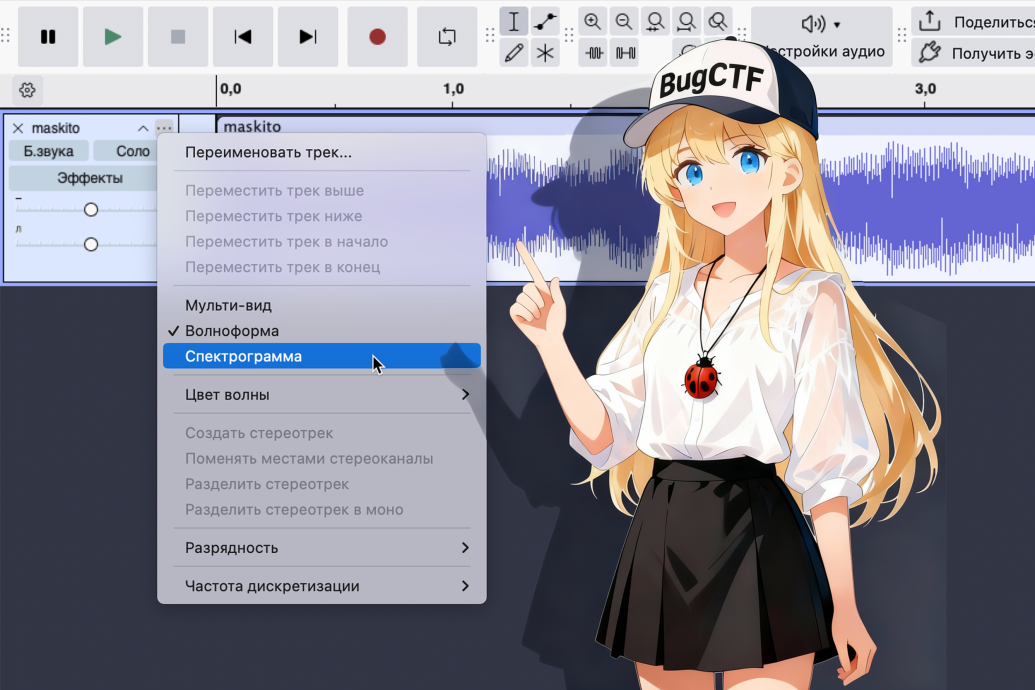Open the Эффекты panel for the track
This screenshot has width=1035, height=690.
click(x=89, y=178)
